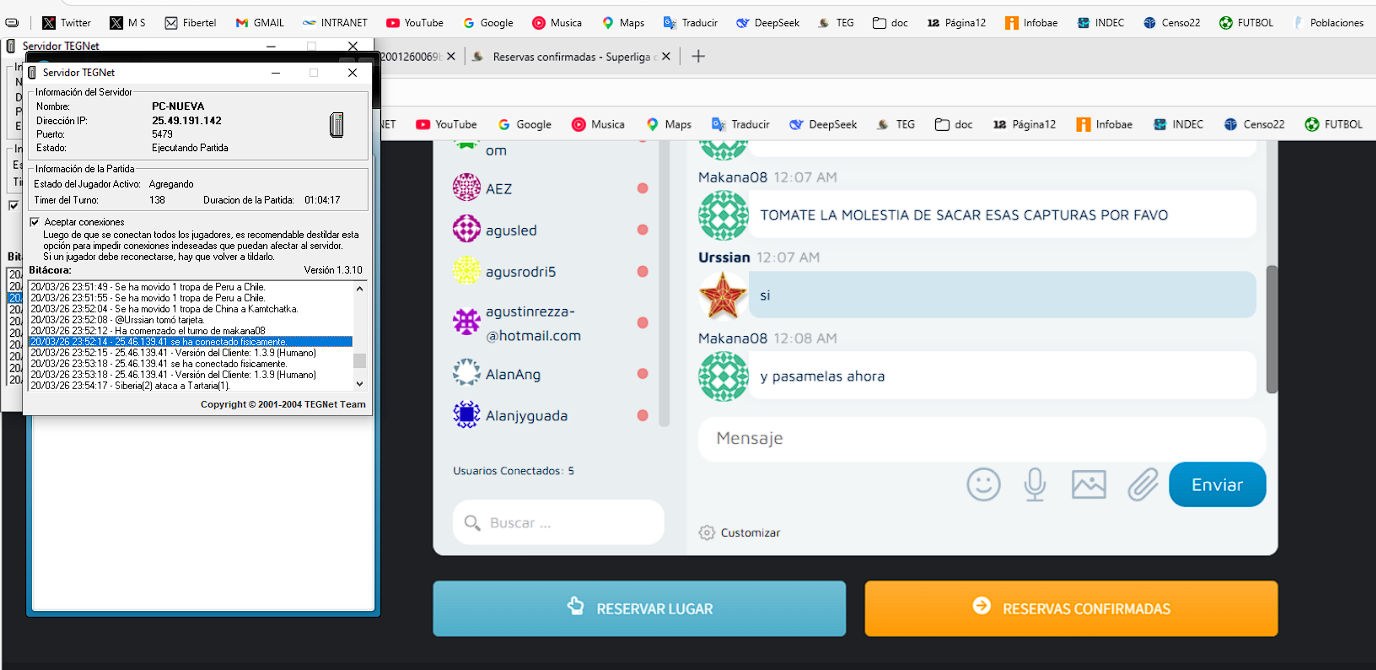Click the emoji smiley icon in chat
Viewport: 1376px width, 670px height.
pyautogui.click(x=983, y=484)
